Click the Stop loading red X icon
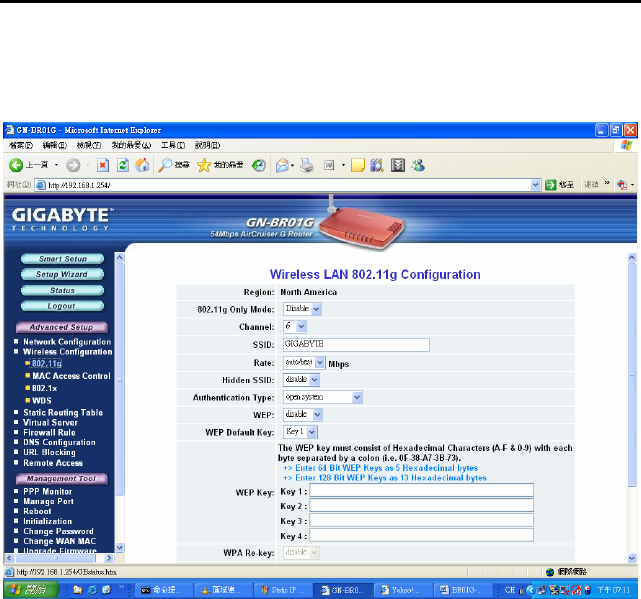The image size is (641, 599). click(x=103, y=165)
